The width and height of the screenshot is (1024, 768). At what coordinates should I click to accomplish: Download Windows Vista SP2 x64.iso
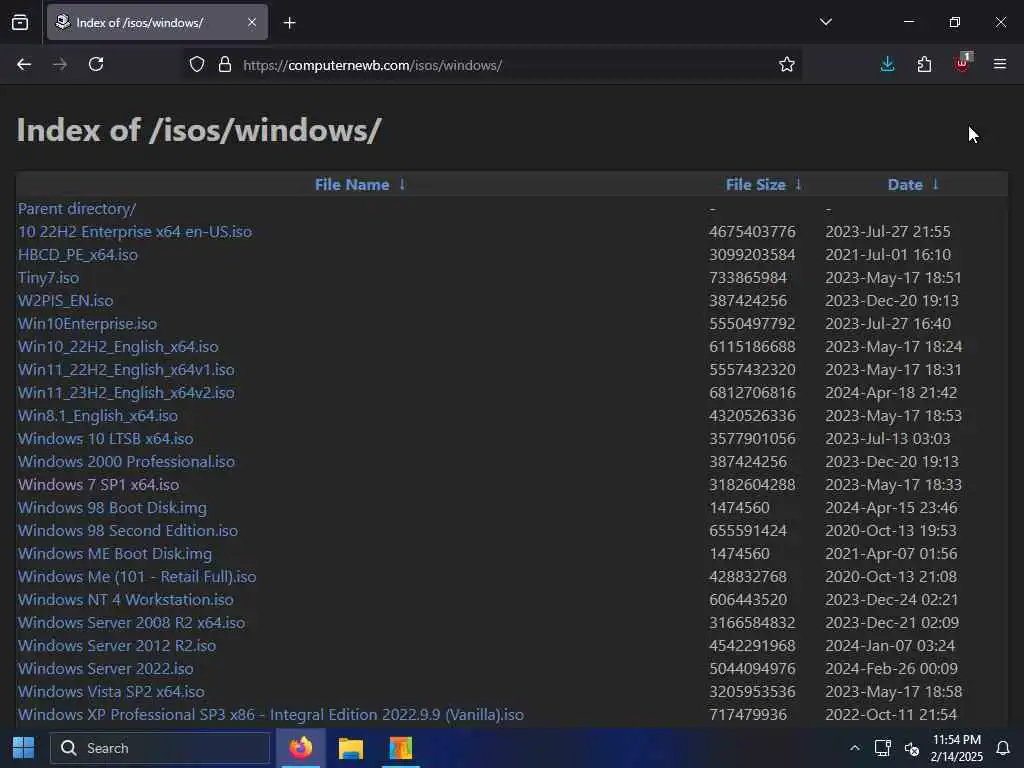click(x=111, y=692)
